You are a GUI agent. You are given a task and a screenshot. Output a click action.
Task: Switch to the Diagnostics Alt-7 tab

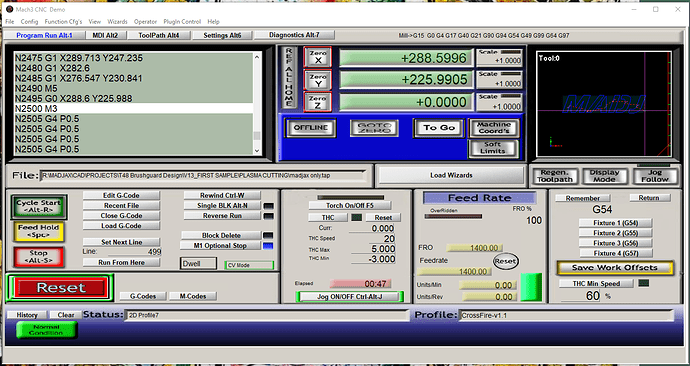(x=294, y=35)
